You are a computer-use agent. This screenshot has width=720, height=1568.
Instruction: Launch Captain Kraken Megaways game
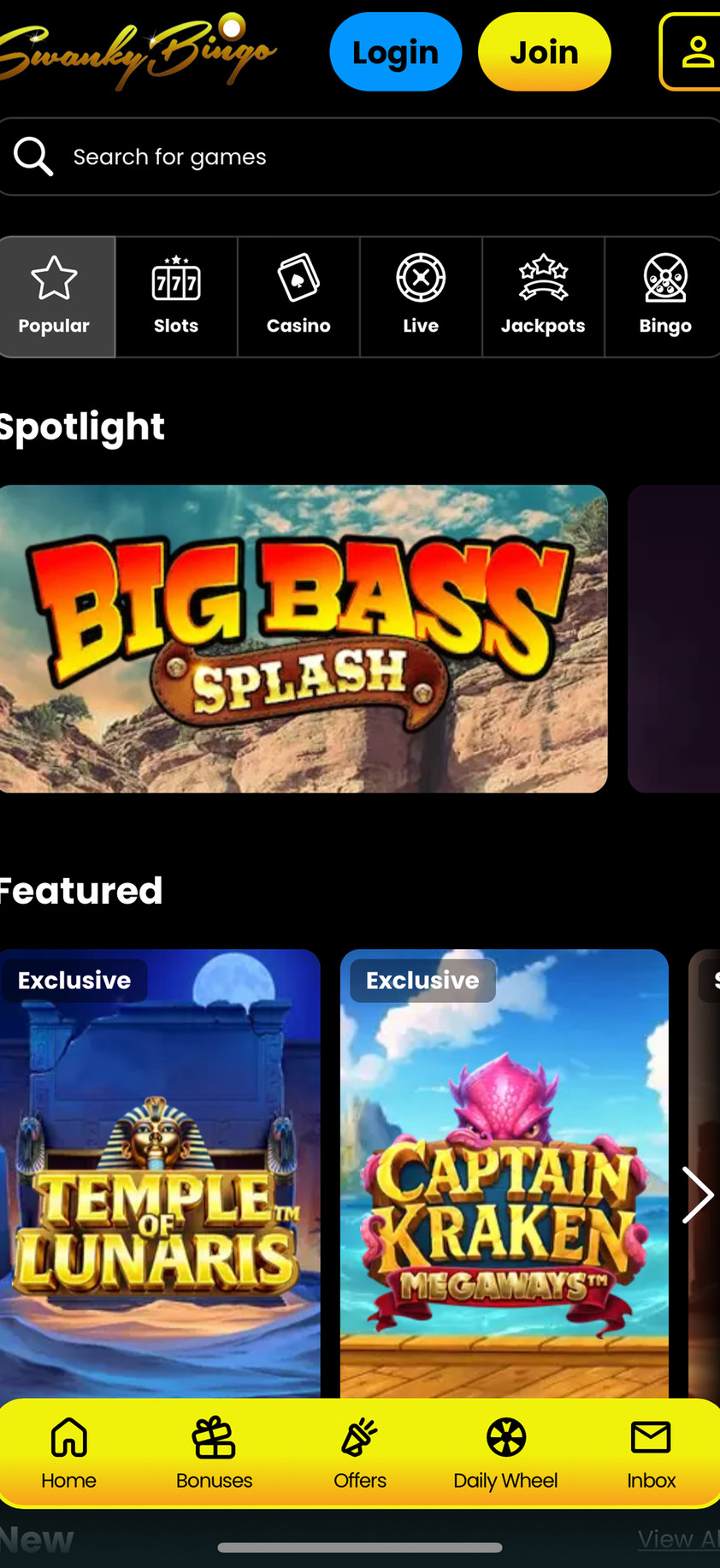click(x=505, y=1173)
